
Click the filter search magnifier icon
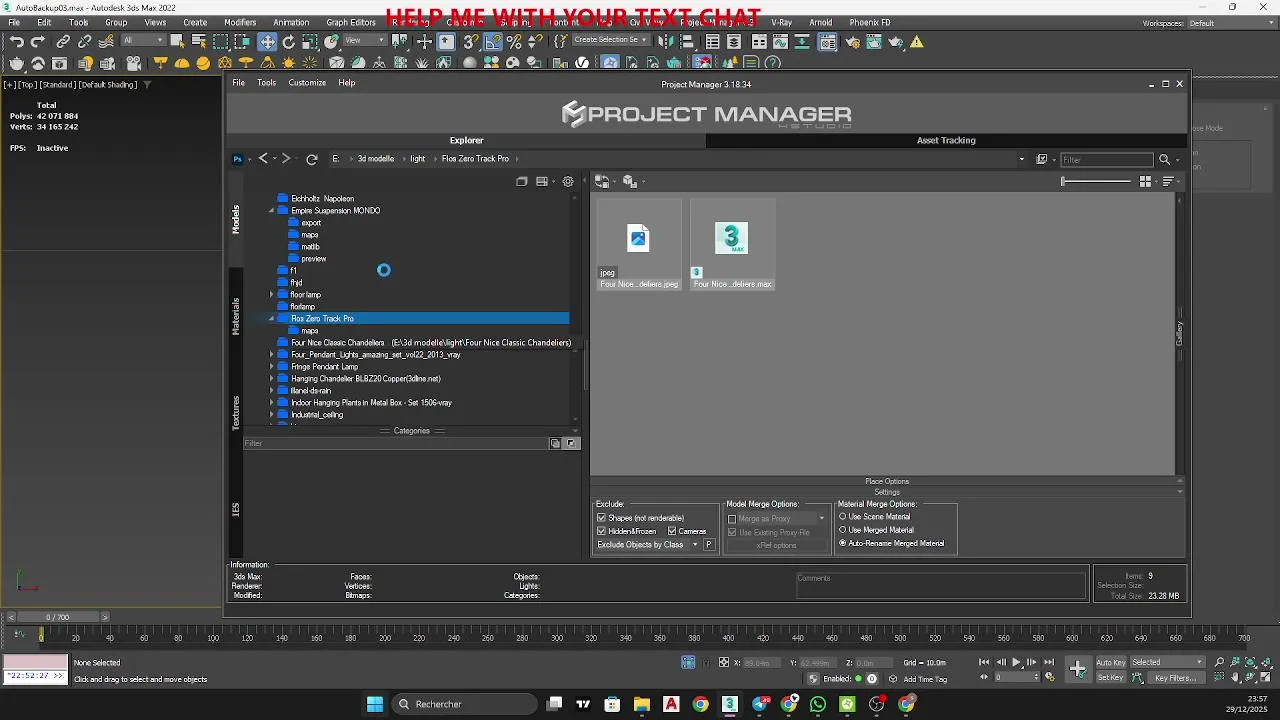click(x=1164, y=159)
